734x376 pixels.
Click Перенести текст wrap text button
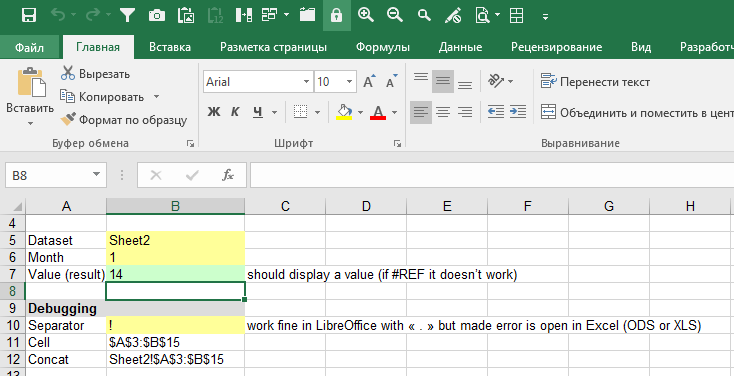tap(595, 82)
